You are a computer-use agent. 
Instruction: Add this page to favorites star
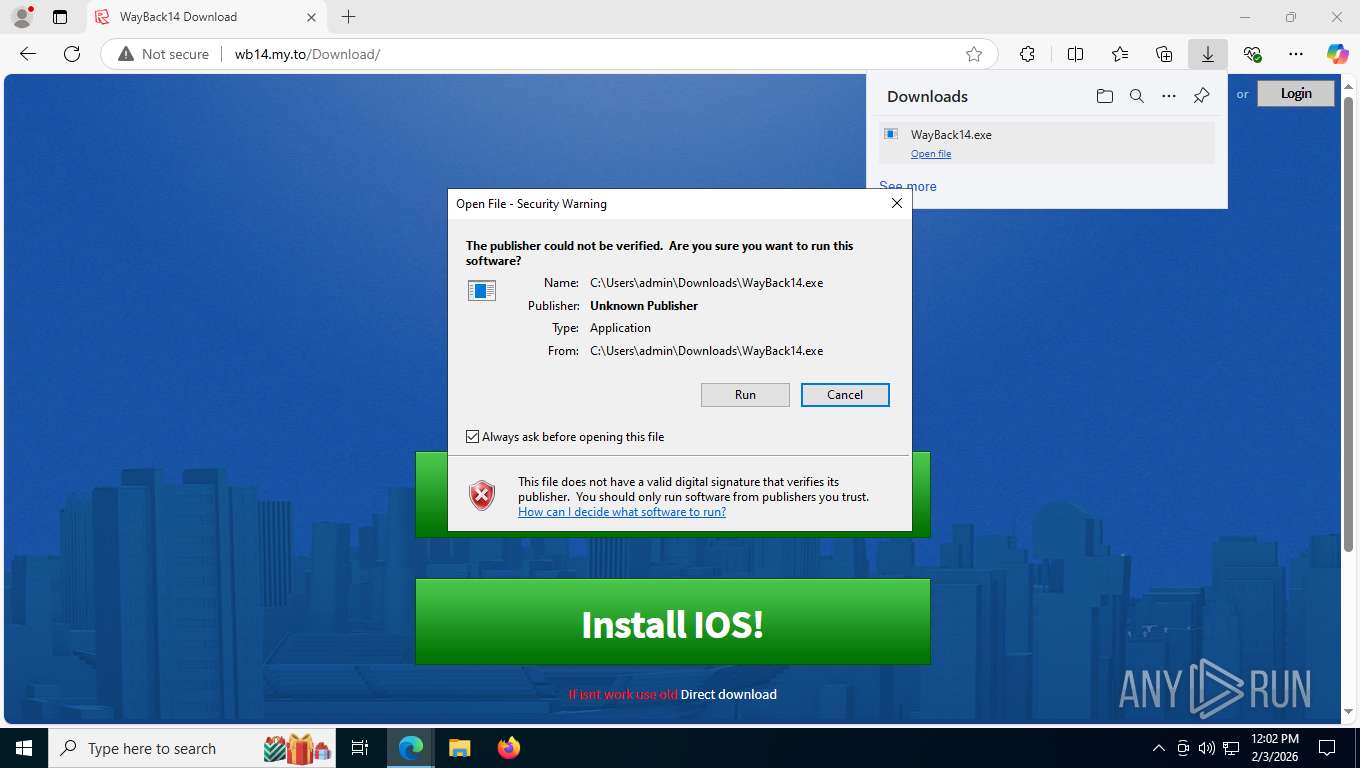(974, 54)
